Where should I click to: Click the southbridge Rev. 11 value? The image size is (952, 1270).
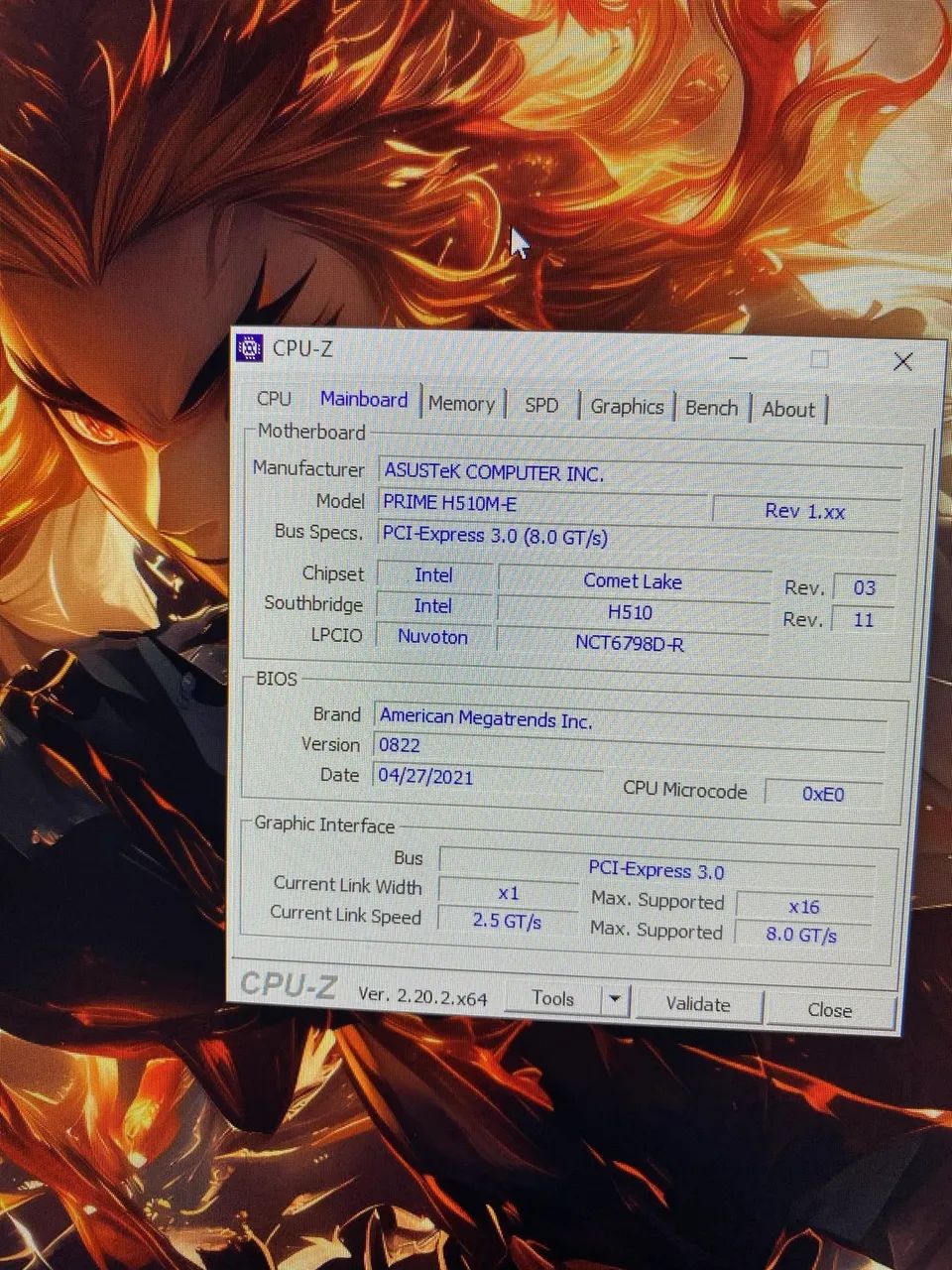(864, 619)
